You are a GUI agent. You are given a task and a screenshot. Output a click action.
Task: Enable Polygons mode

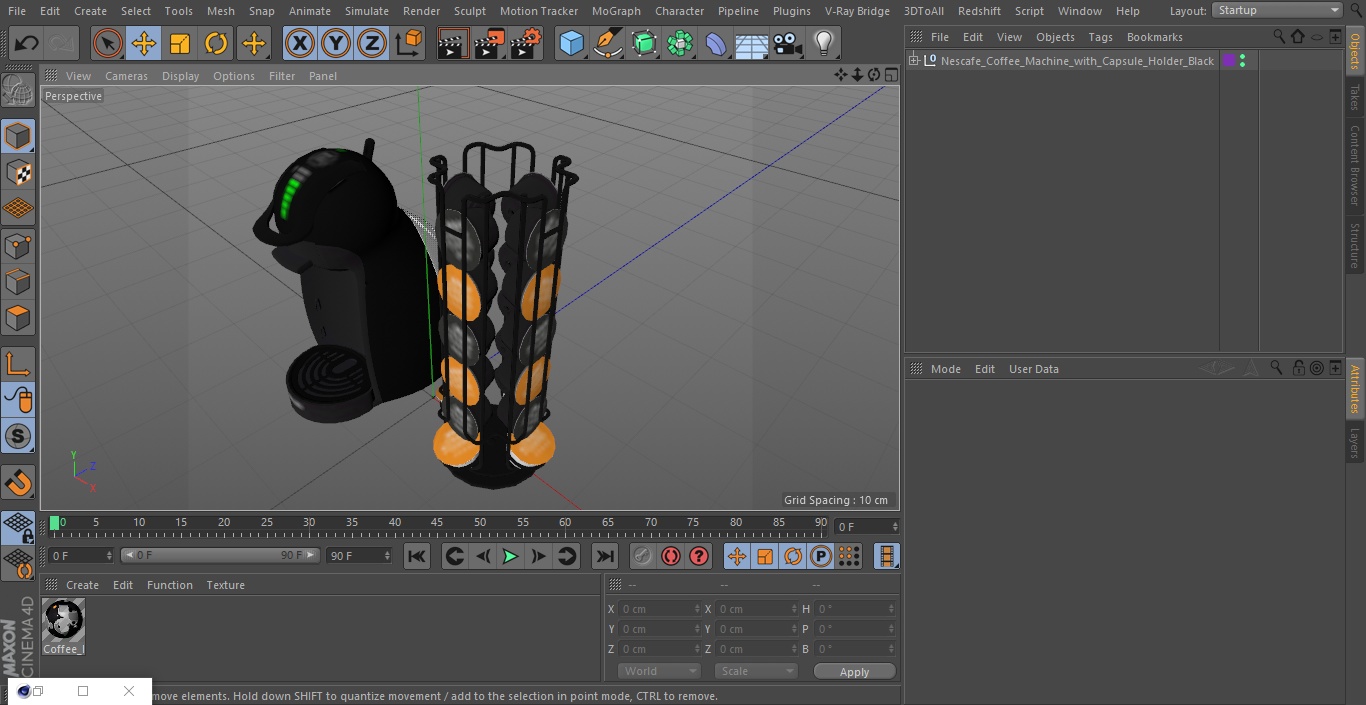pos(18,317)
